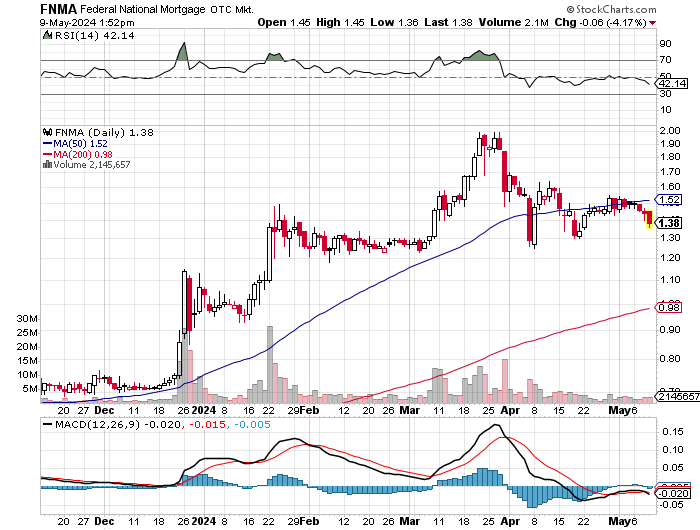700x530 pixels.
Task: Click the RSI value tag 42.14
Action: [672, 83]
